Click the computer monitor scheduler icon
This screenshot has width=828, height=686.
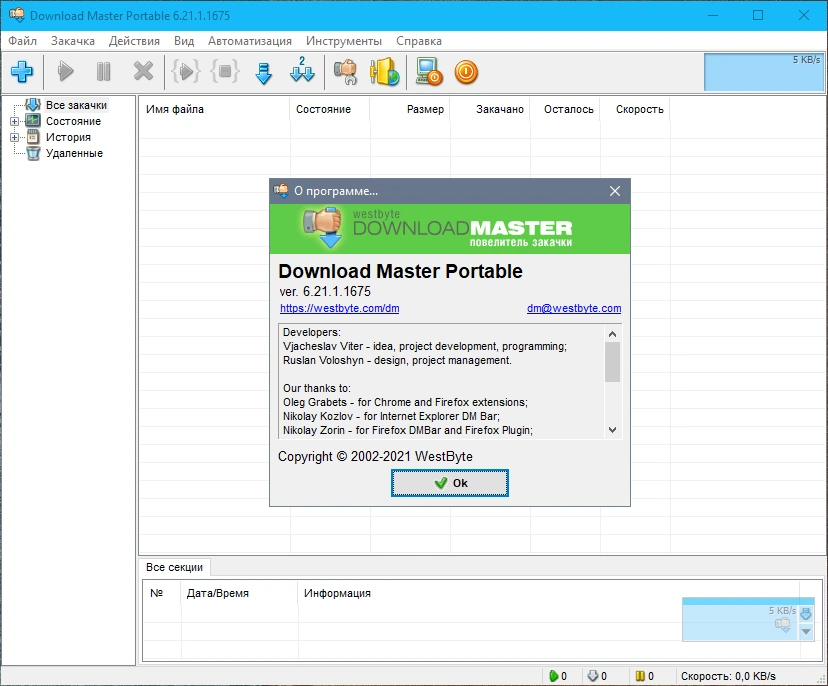pyautogui.click(x=428, y=72)
